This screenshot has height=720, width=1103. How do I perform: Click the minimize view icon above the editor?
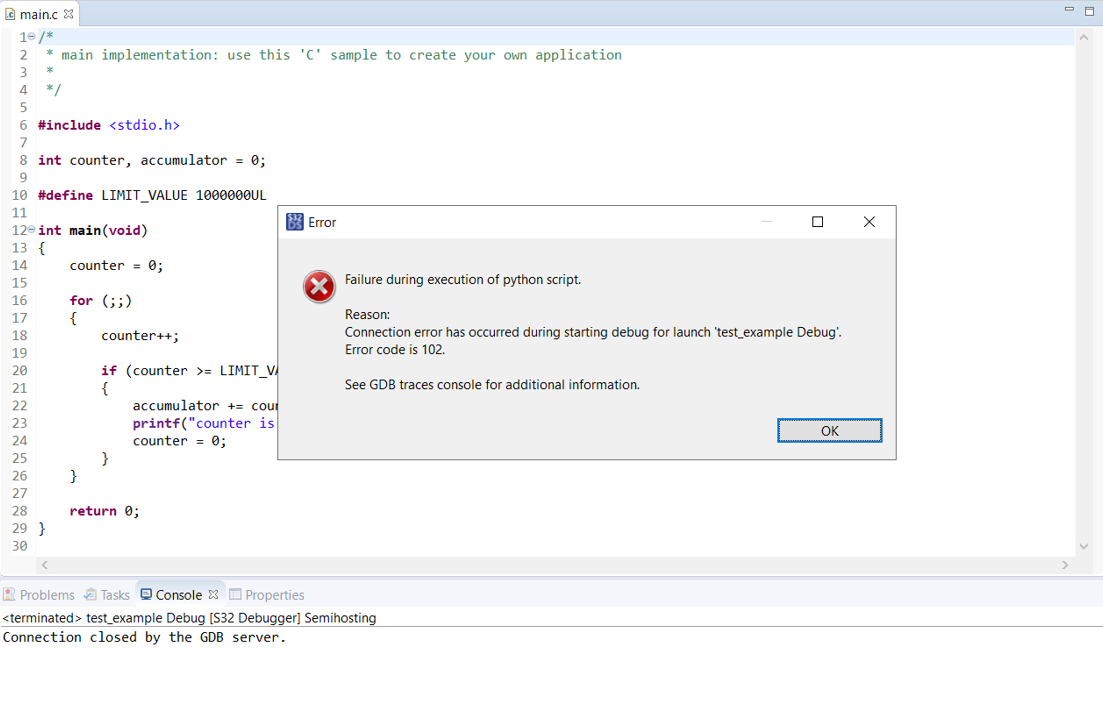coord(1069,10)
